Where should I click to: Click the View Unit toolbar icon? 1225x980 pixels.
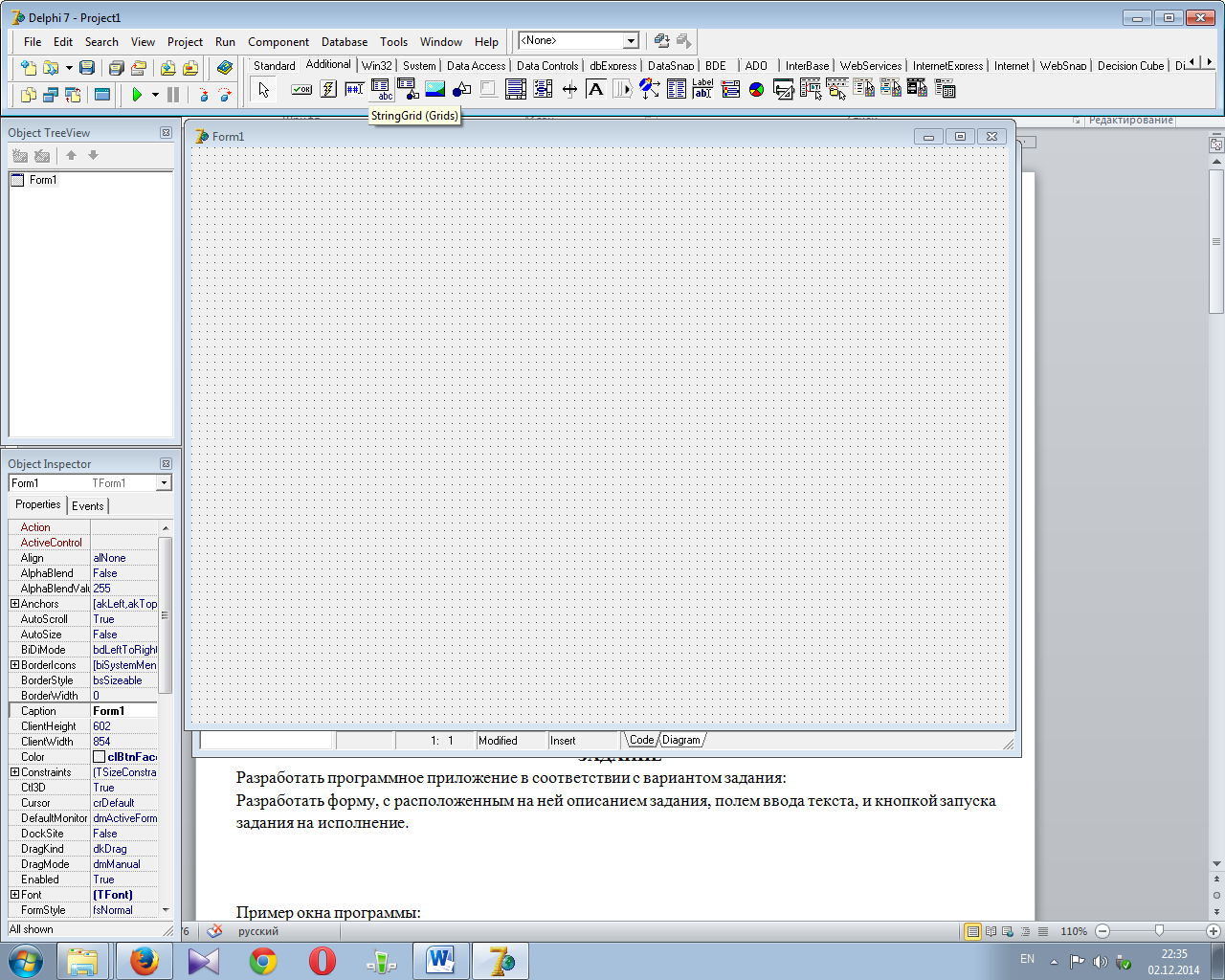click(x=29, y=95)
